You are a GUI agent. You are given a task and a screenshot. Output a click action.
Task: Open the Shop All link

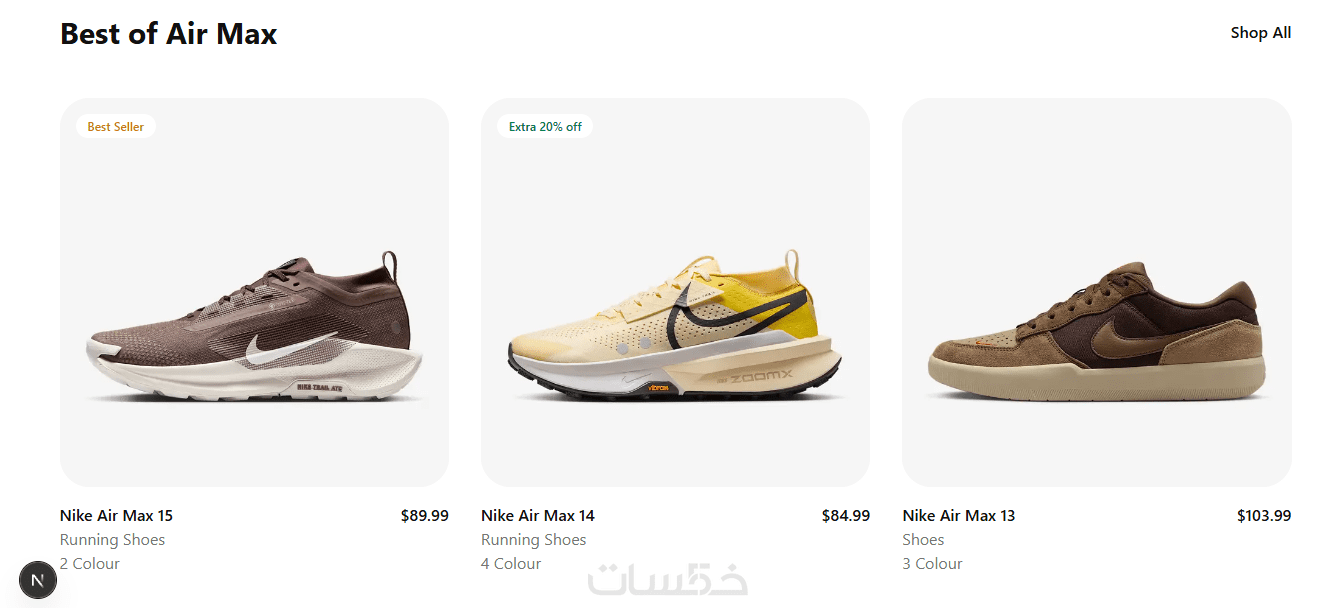[x=1261, y=33]
